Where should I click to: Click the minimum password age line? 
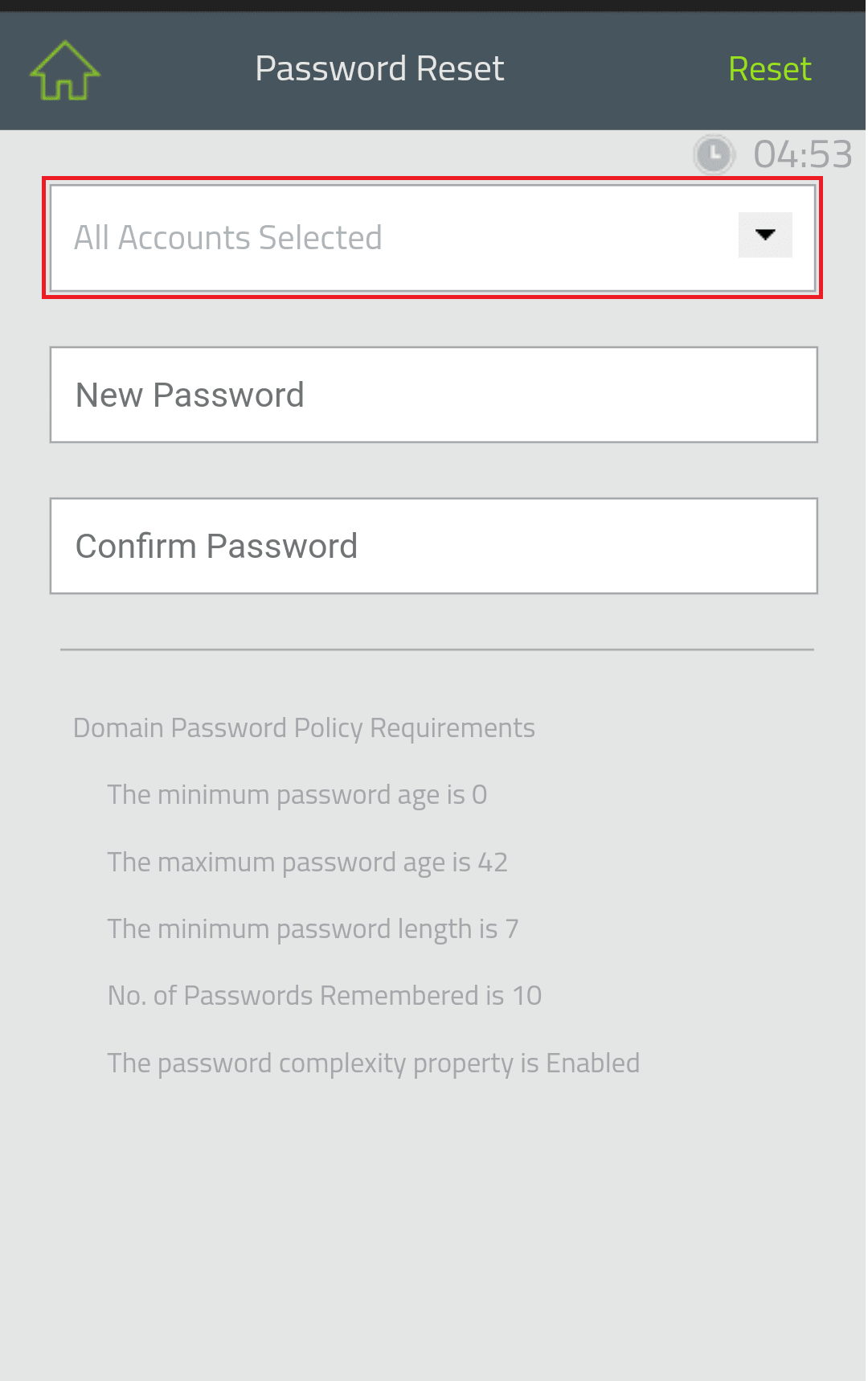(297, 795)
